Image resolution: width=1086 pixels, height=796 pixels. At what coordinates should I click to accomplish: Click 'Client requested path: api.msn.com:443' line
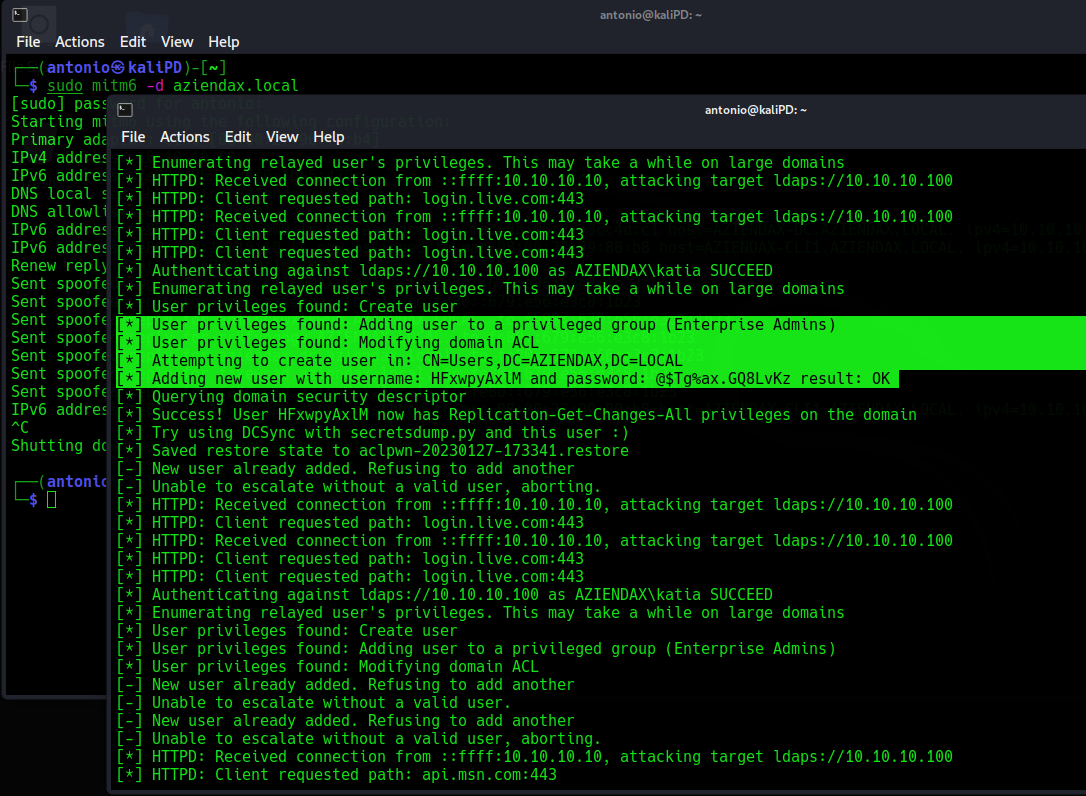coord(337,775)
